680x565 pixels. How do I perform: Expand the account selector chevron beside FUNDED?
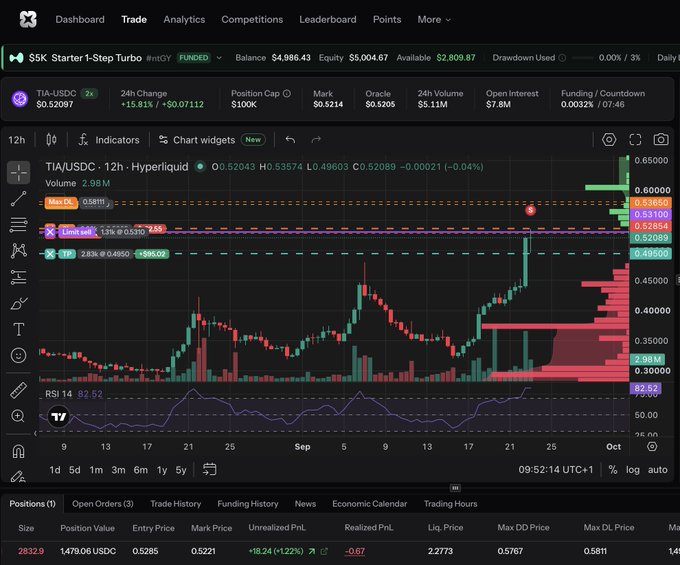click(x=219, y=58)
